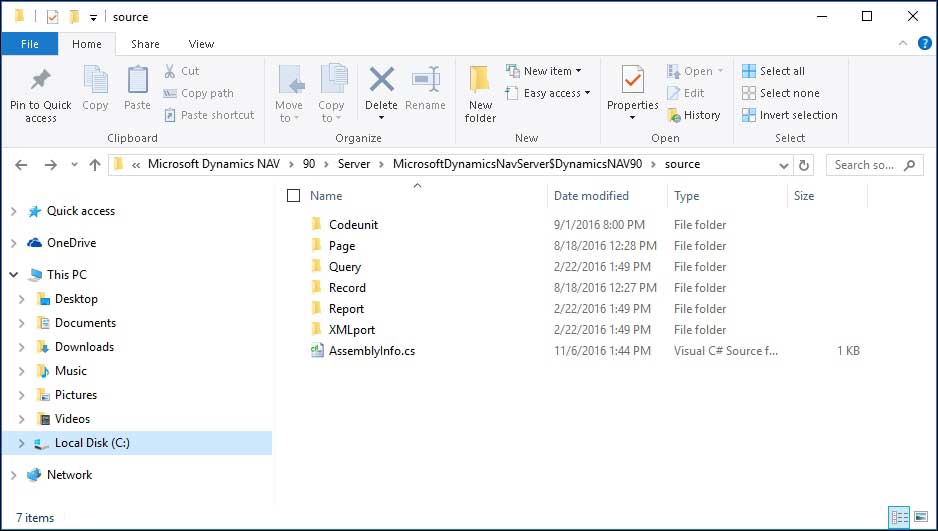The image size is (938, 531).
Task: Click Select none in ribbon
Action: [781, 93]
